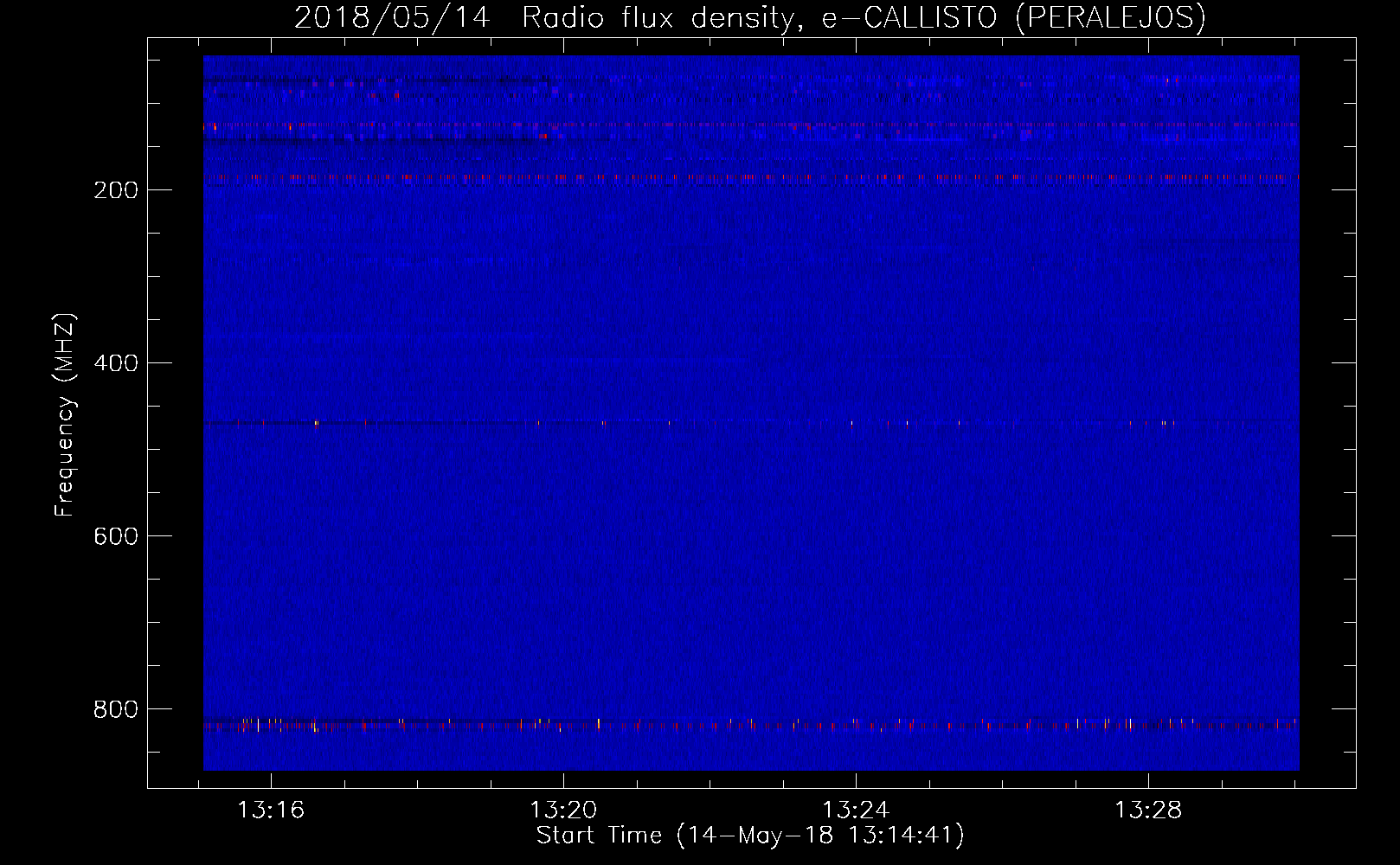The width and height of the screenshot is (1400, 865).
Task: Click the red interference line near 820 MHz
Action: (x=751, y=725)
